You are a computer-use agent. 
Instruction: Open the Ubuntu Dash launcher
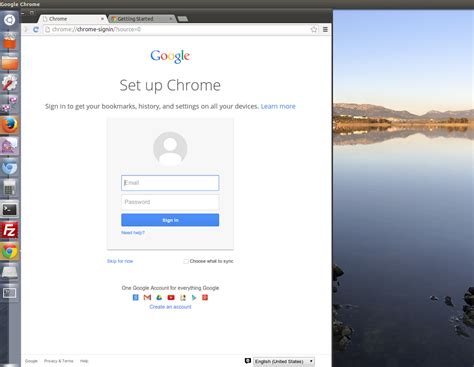coord(9,20)
